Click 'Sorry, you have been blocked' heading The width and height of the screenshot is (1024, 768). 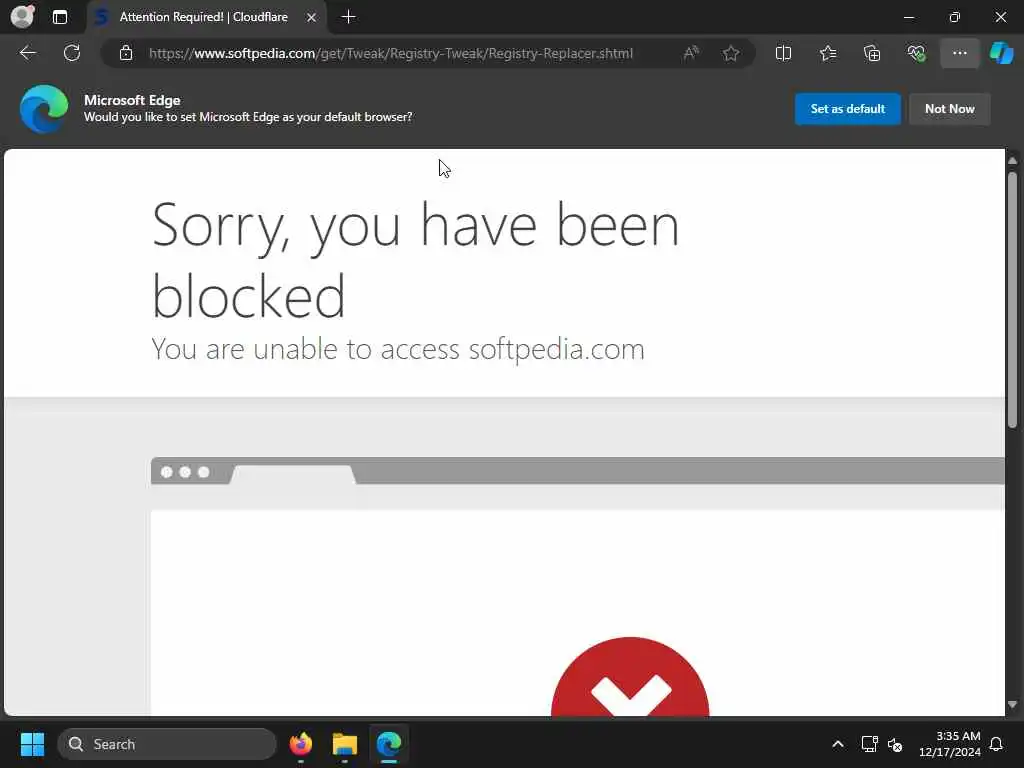click(x=415, y=260)
